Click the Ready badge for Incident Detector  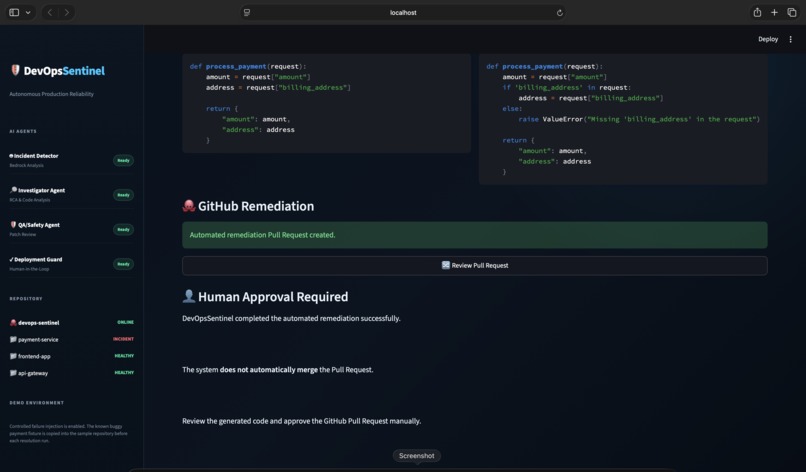click(x=123, y=160)
